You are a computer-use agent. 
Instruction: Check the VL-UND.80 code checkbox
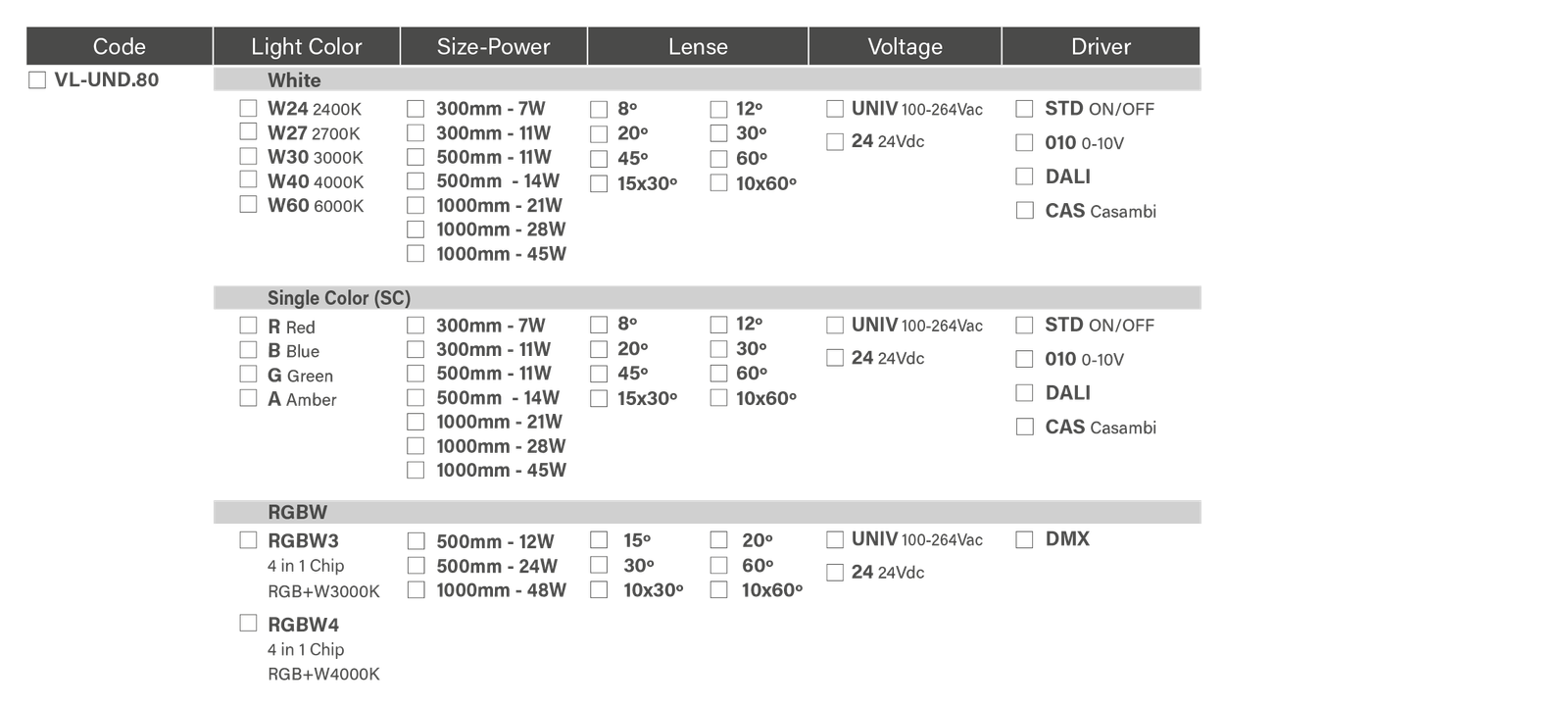point(37,80)
